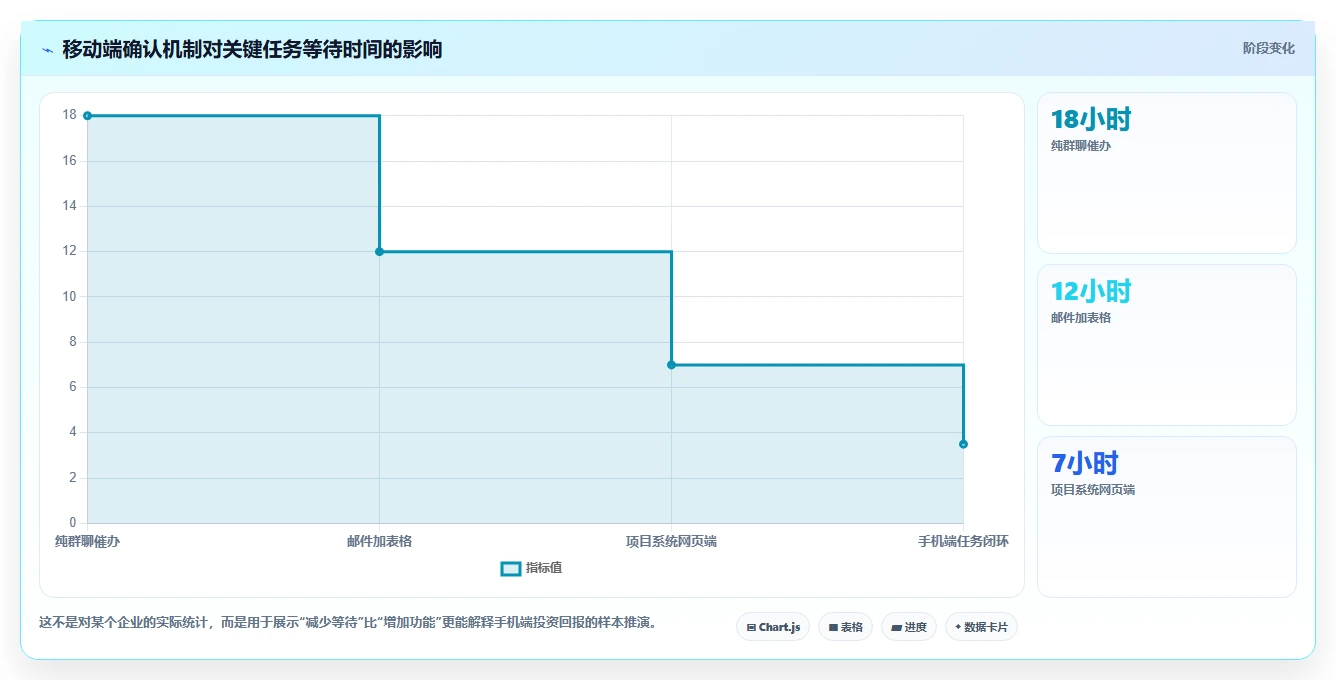Open the 7小时 data card

[1167, 517]
